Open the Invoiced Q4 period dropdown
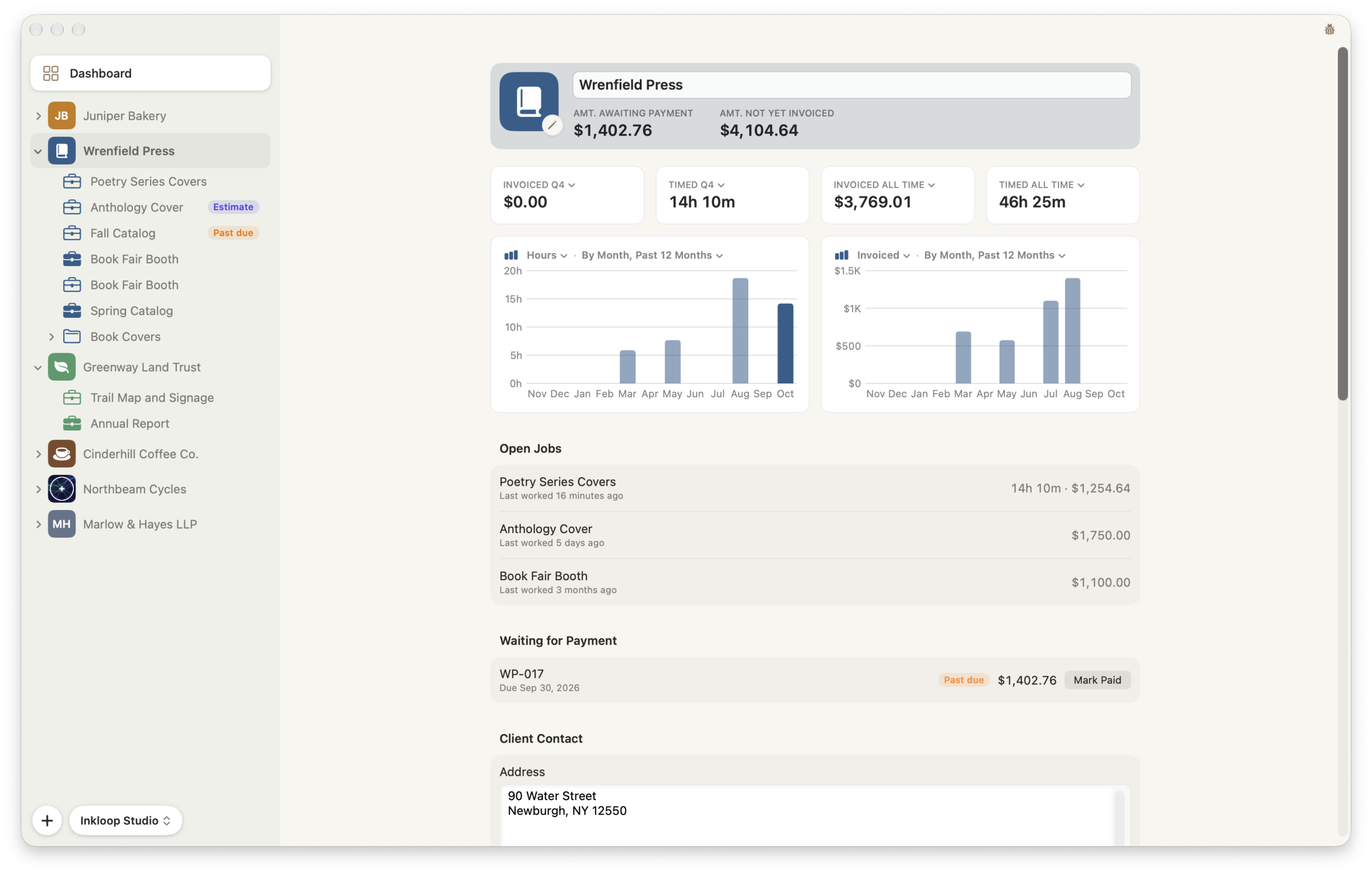The width and height of the screenshot is (1372, 874). [x=539, y=185]
